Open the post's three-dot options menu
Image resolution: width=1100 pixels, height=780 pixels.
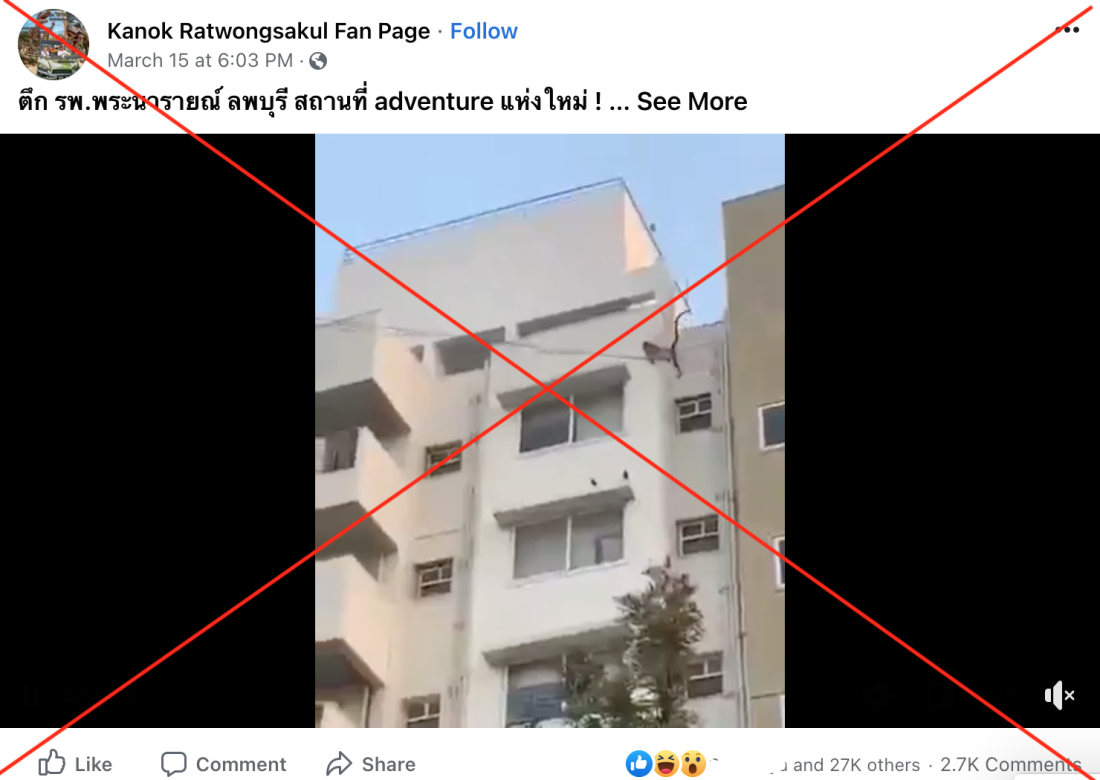tap(1066, 30)
